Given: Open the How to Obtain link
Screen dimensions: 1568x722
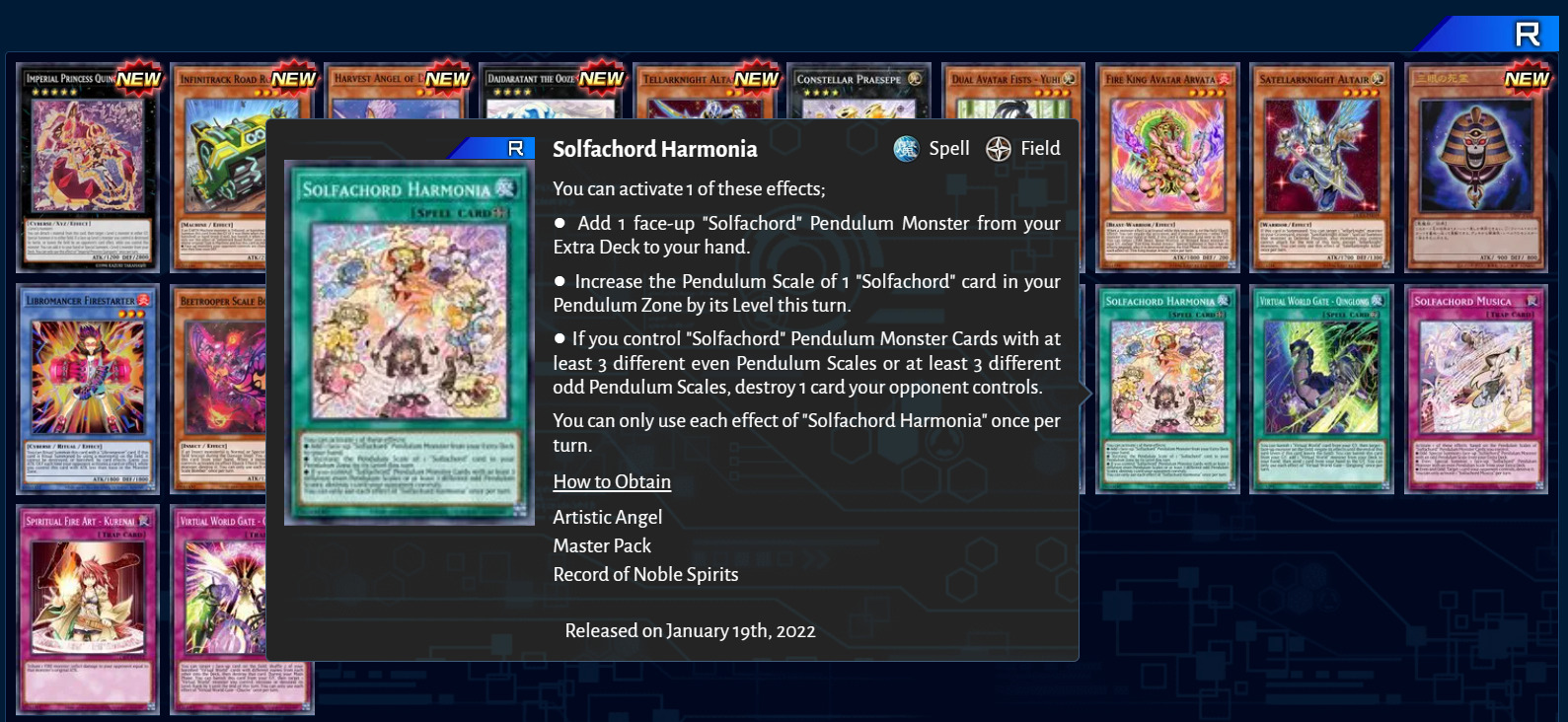Looking at the screenshot, I should (612, 481).
